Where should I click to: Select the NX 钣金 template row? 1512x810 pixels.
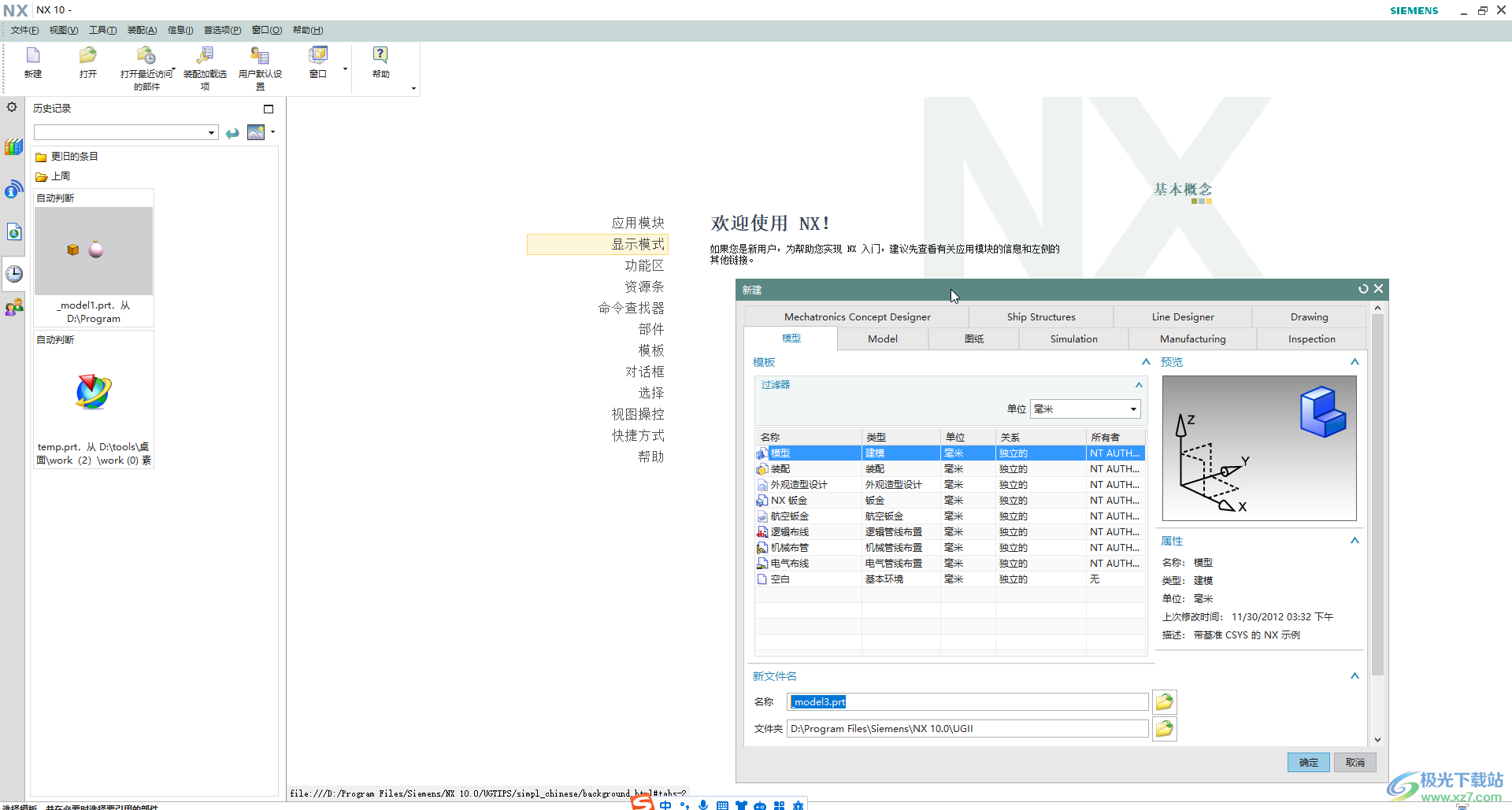[x=950, y=500]
